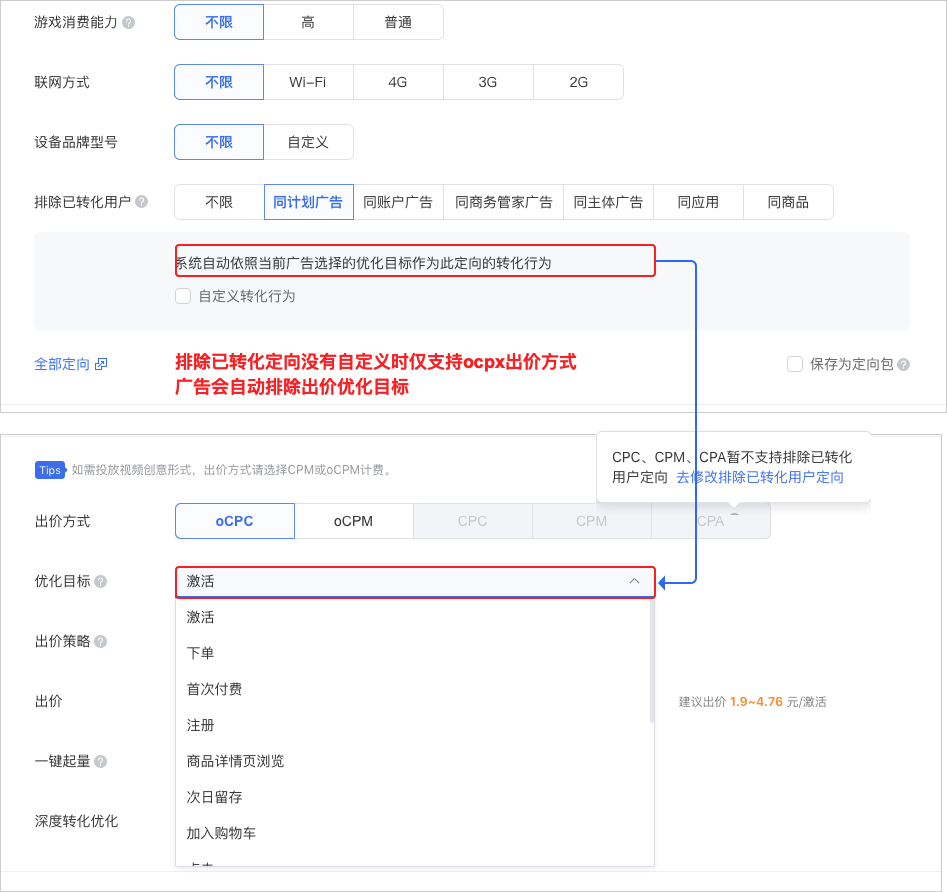This screenshot has width=947, height=892.
Task: Collapse the 优化目标 dropdown via its chevron
Action: point(634,581)
